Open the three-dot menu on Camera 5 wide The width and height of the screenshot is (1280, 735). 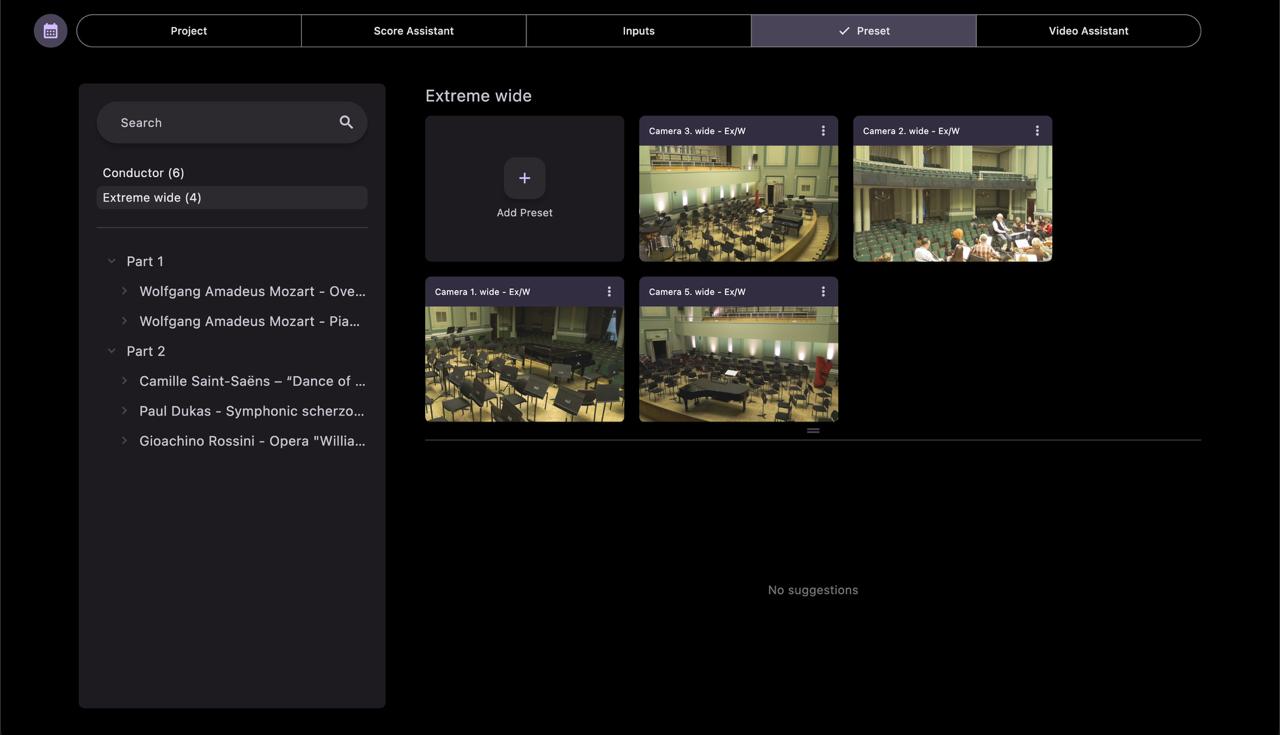pos(821,290)
